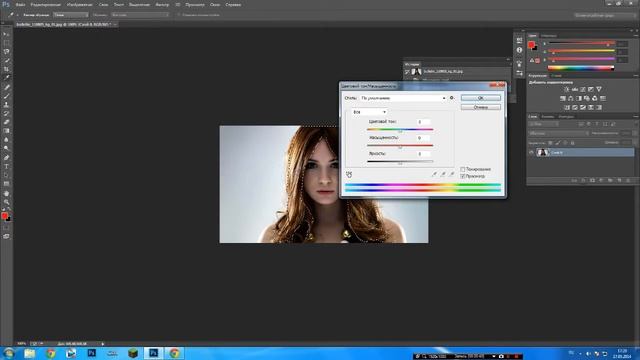The width and height of the screenshot is (640, 360).
Task: Toggle sample ring checkbox in options bar
Action: [179, 15]
